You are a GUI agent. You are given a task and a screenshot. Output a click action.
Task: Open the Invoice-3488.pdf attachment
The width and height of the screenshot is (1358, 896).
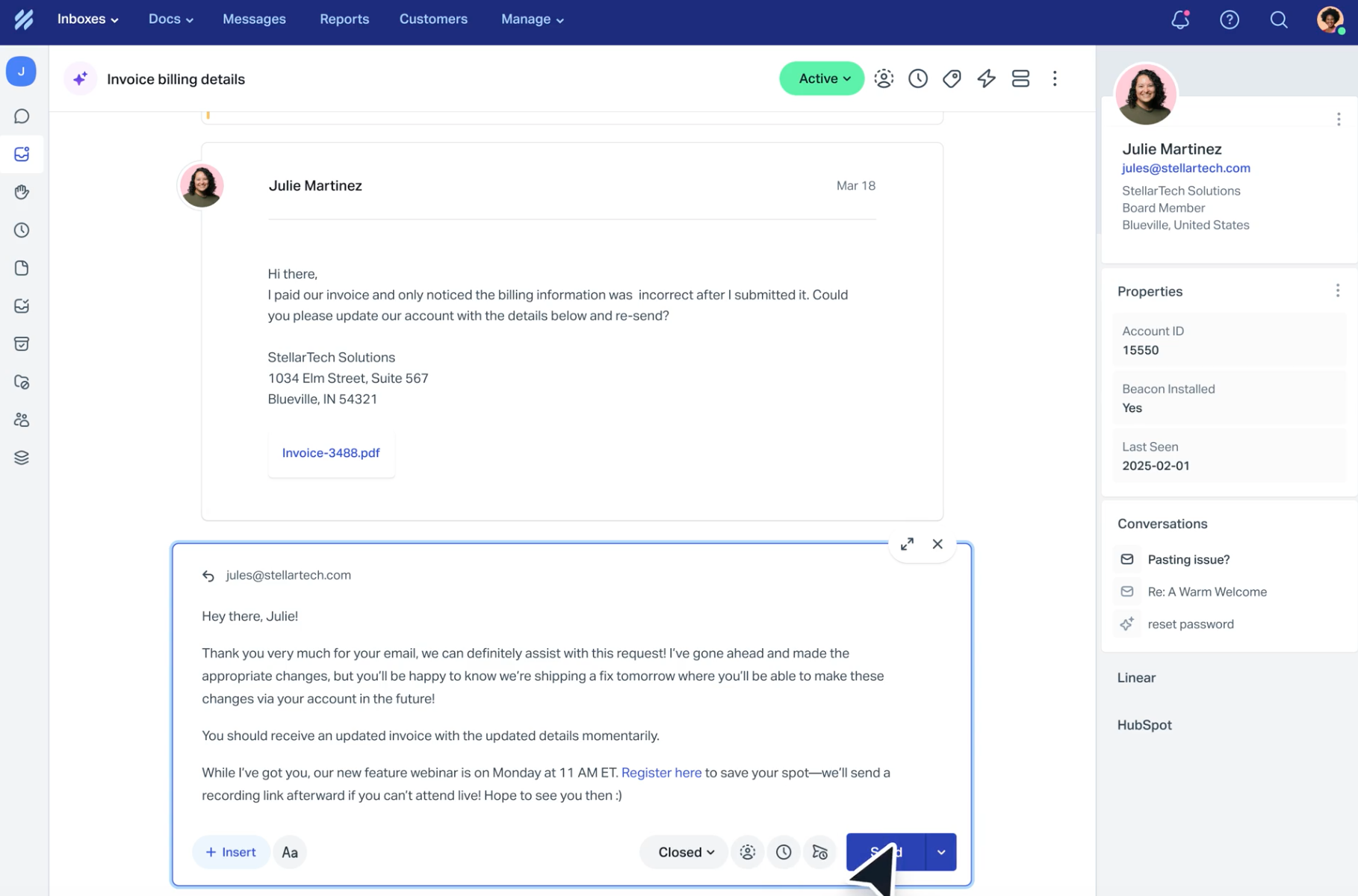(x=331, y=452)
